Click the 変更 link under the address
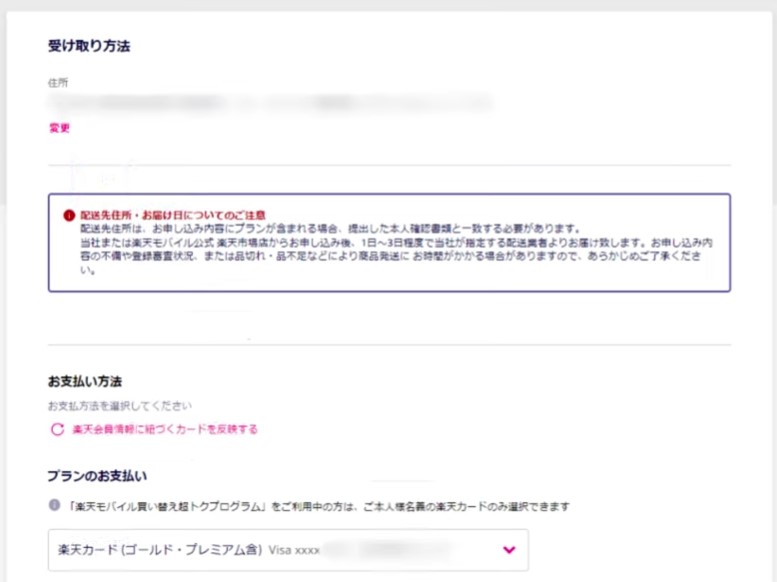777x582 pixels. point(59,128)
